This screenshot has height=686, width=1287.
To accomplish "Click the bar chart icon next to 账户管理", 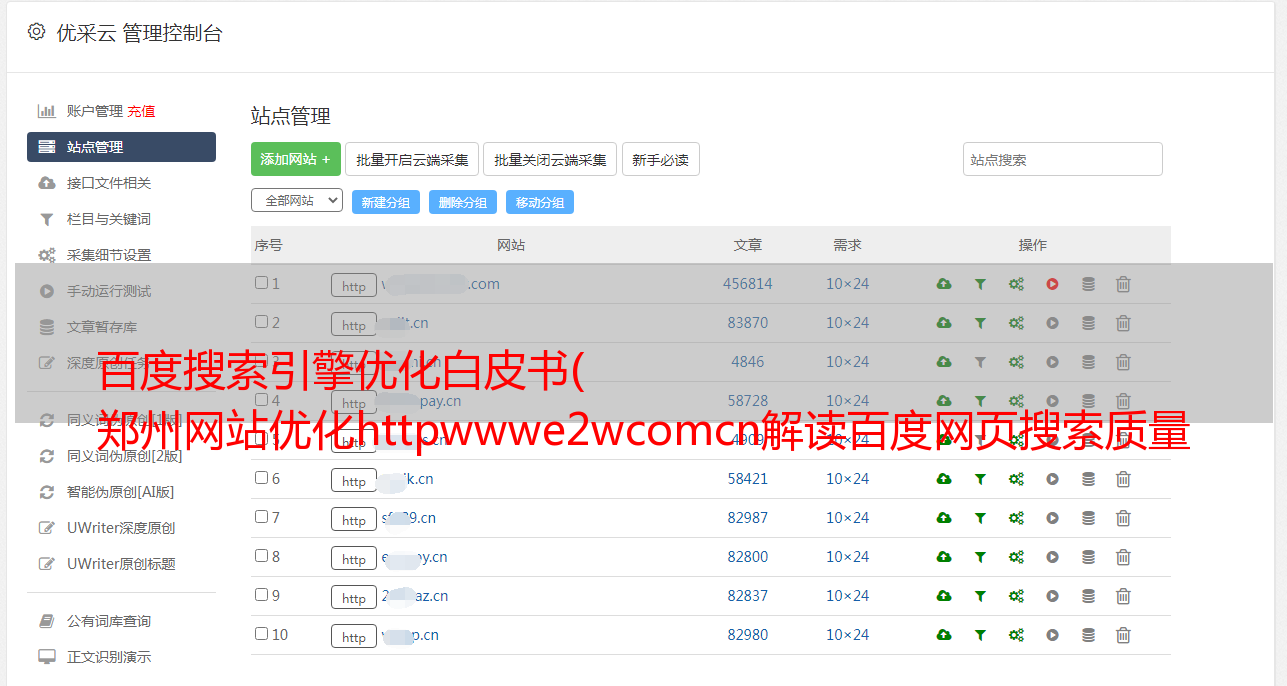I will pos(46,111).
